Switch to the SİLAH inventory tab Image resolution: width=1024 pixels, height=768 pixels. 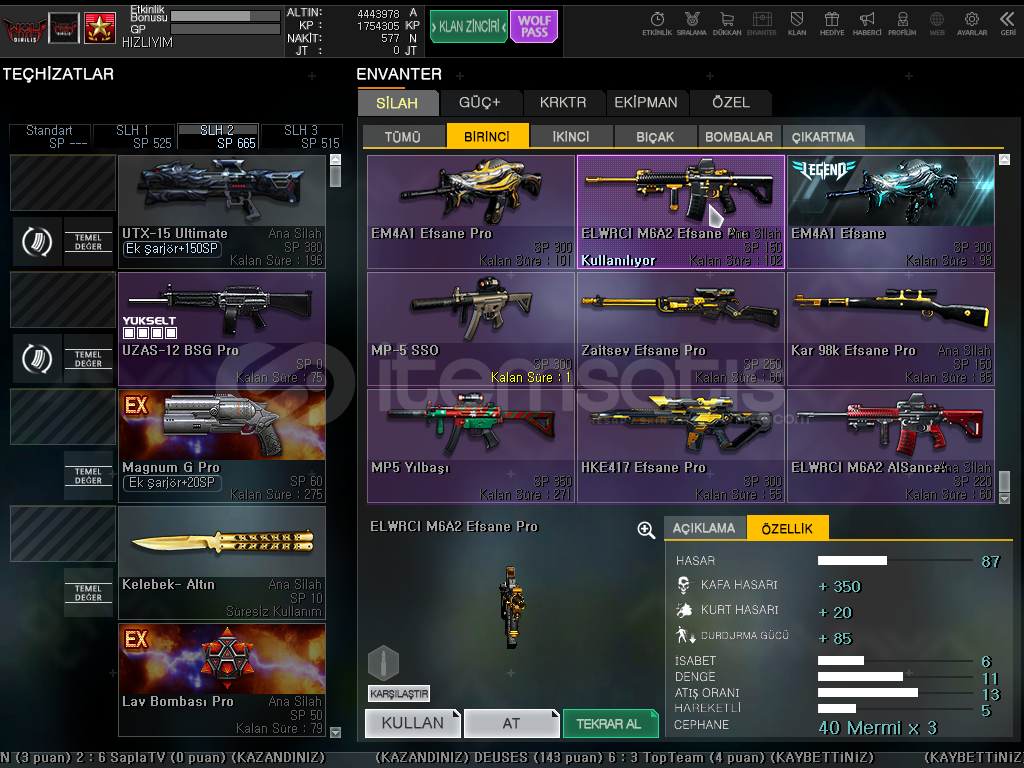(x=397, y=103)
